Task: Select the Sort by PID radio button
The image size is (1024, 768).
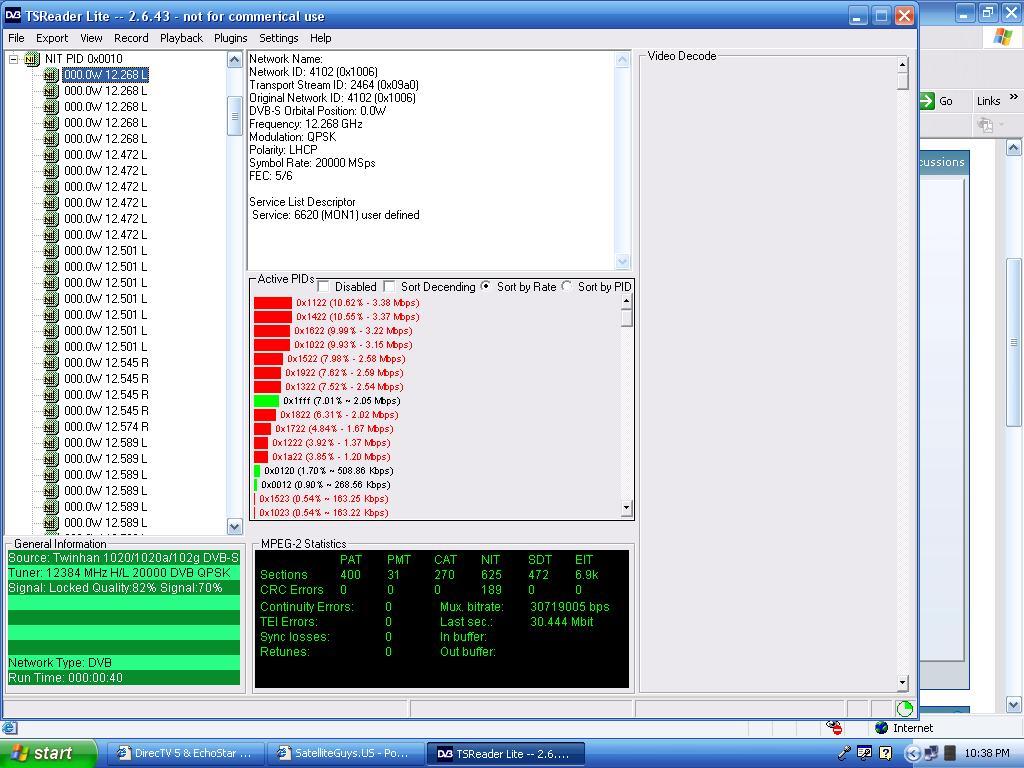Action: click(x=567, y=286)
